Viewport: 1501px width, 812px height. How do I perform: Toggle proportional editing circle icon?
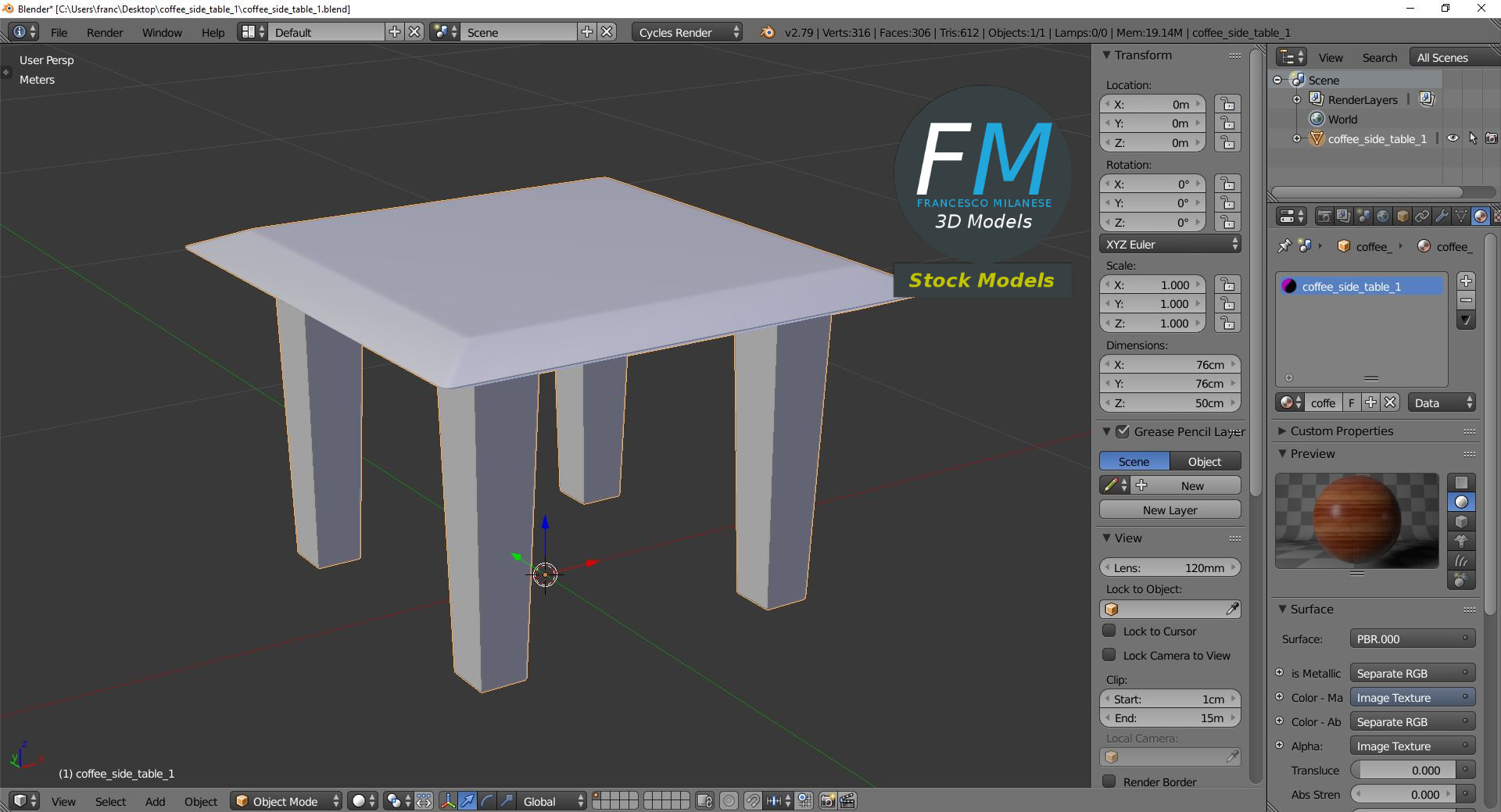point(729,801)
